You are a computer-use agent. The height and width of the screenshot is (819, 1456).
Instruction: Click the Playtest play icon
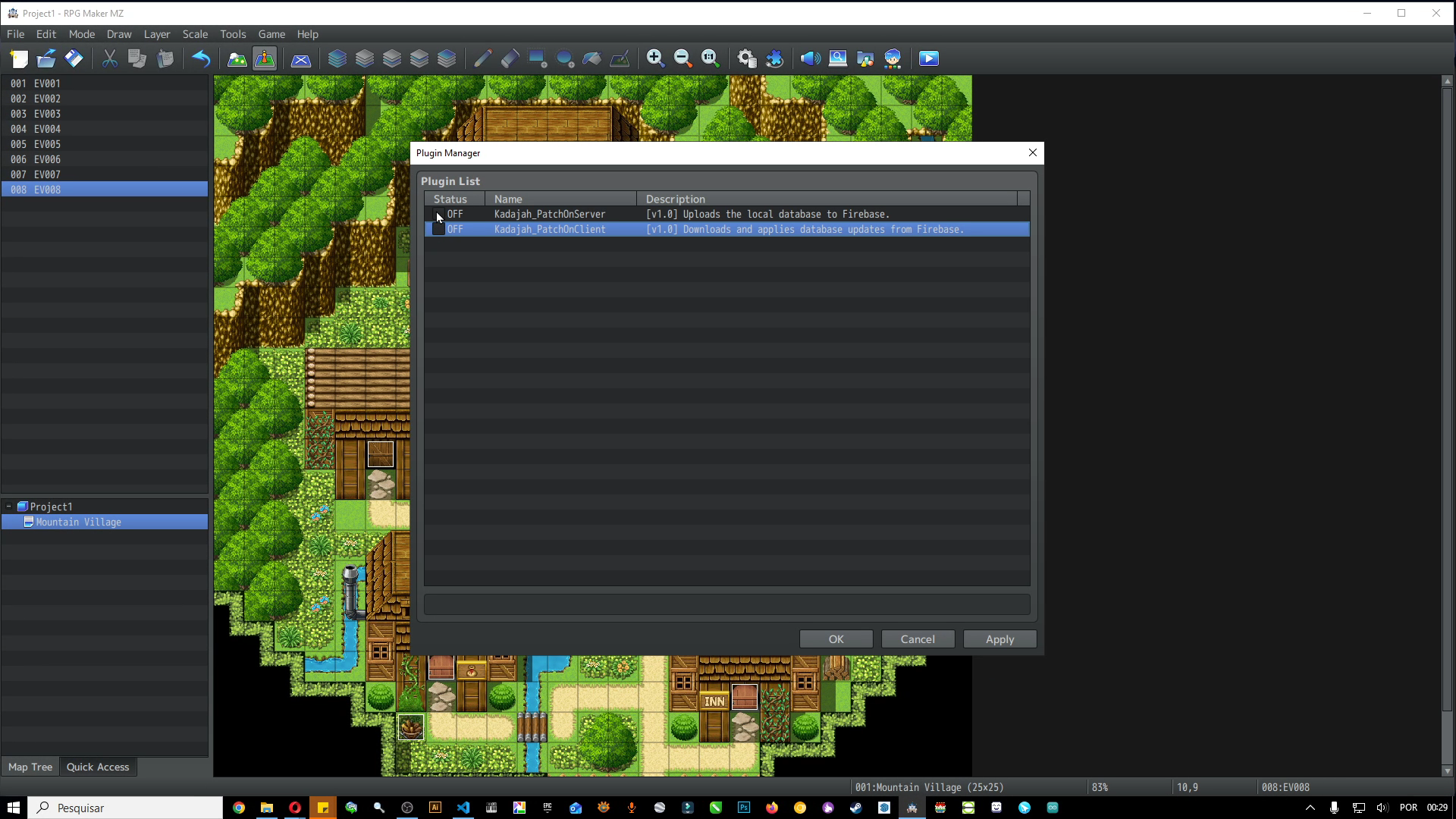pyautogui.click(x=929, y=58)
